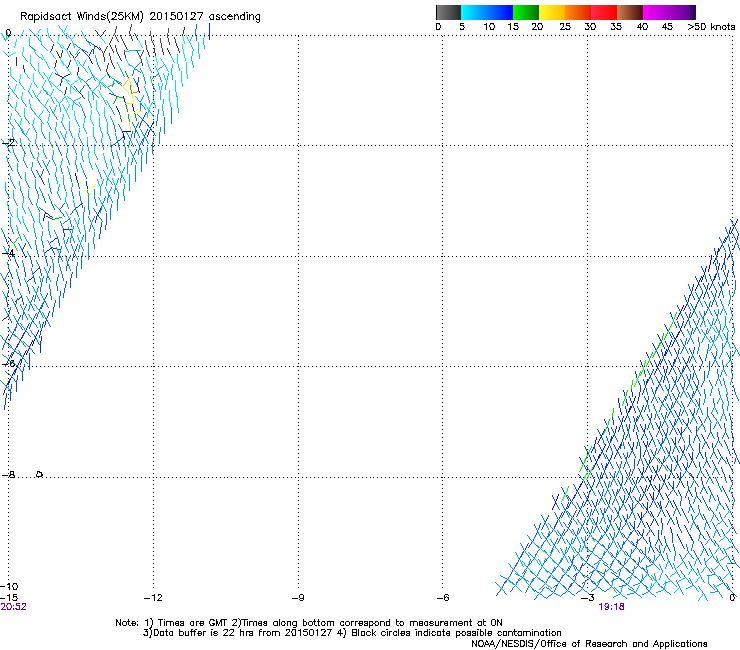Image resolution: width=740 pixels, height=650 pixels.
Task: Choose the green 15-20 knots legend color
Action: [x=526, y=12]
